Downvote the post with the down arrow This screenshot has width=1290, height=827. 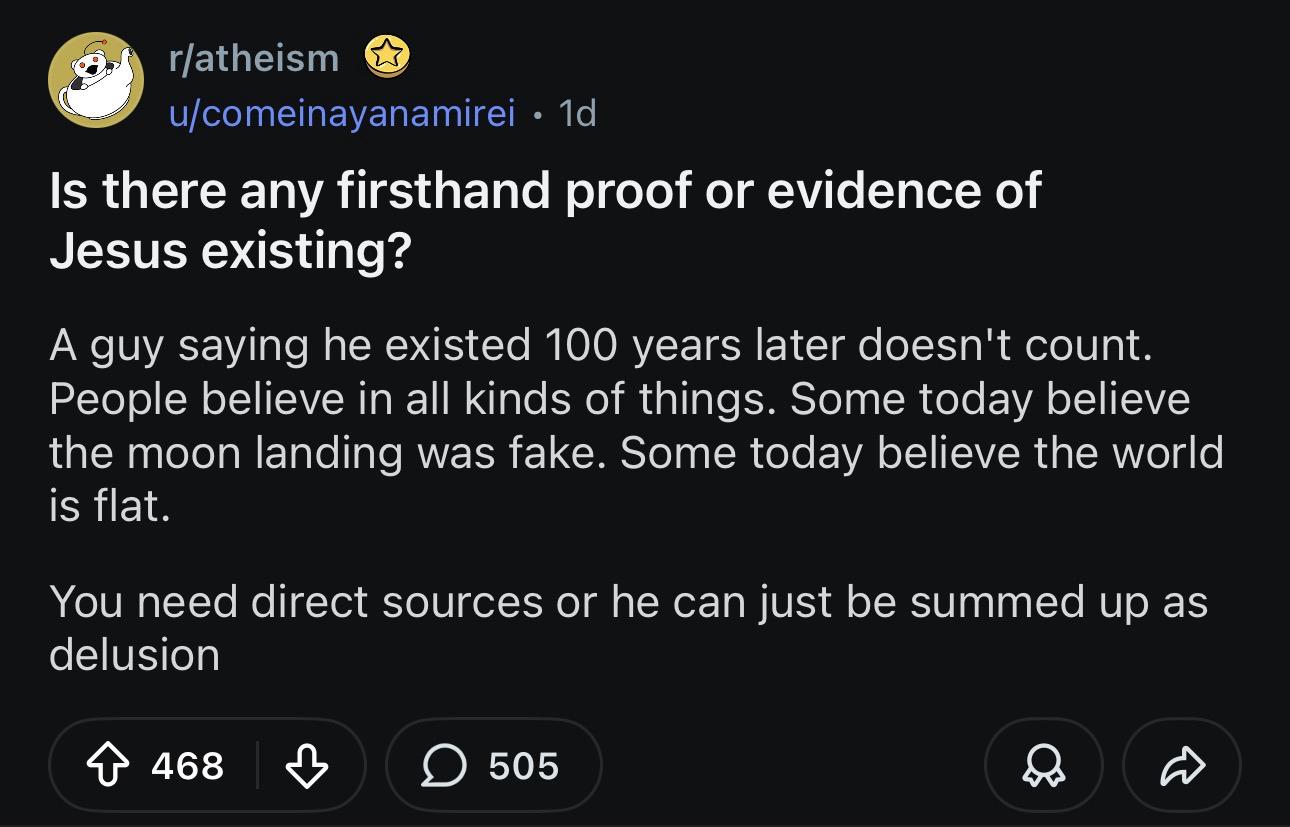point(307,766)
